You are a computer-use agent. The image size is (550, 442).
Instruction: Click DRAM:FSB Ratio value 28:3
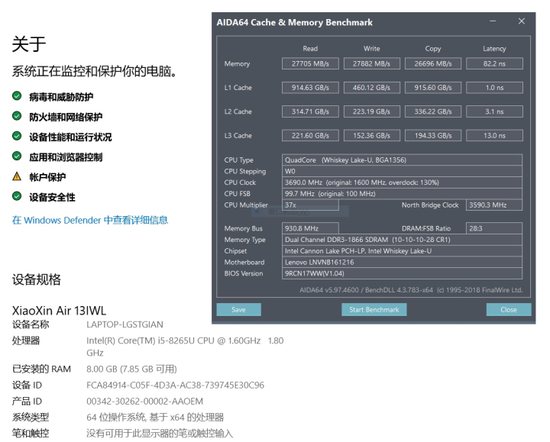(494, 228)
